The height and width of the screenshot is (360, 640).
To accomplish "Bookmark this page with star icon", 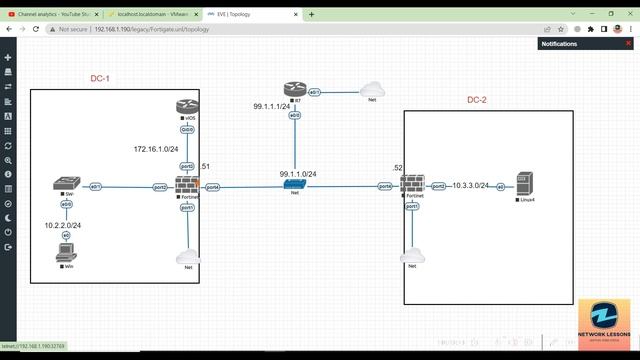I will point(561,29).
